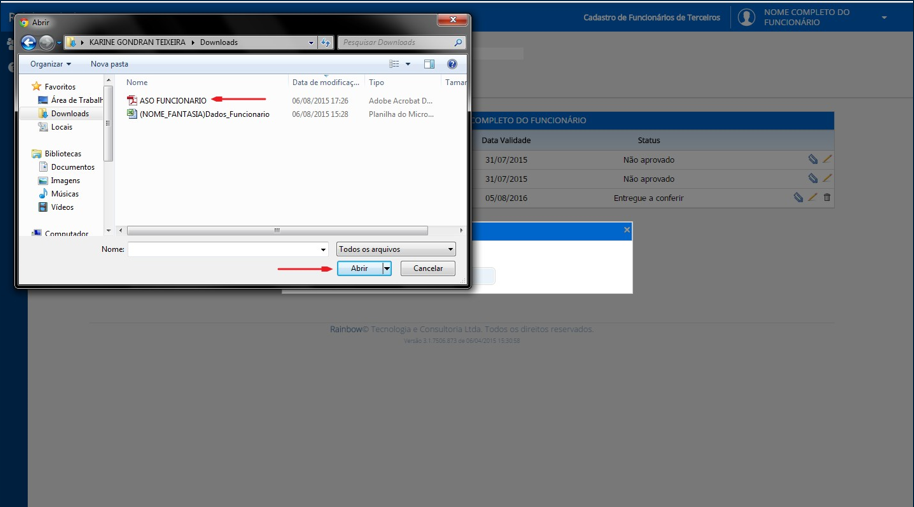Click the trash icon in the Entregue a conferir row
This screenshot has height=507, width=914.
(x=827, y=198)
